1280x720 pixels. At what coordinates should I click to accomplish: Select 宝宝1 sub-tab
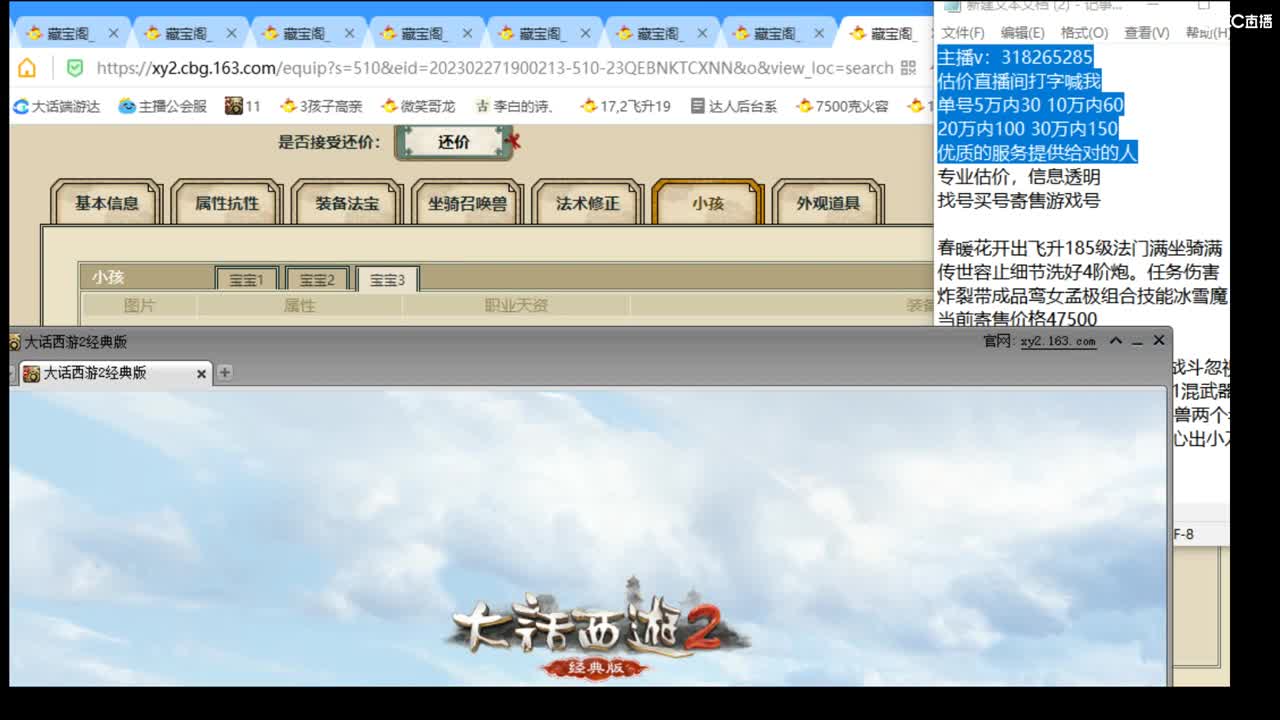(x=247, y=280)
